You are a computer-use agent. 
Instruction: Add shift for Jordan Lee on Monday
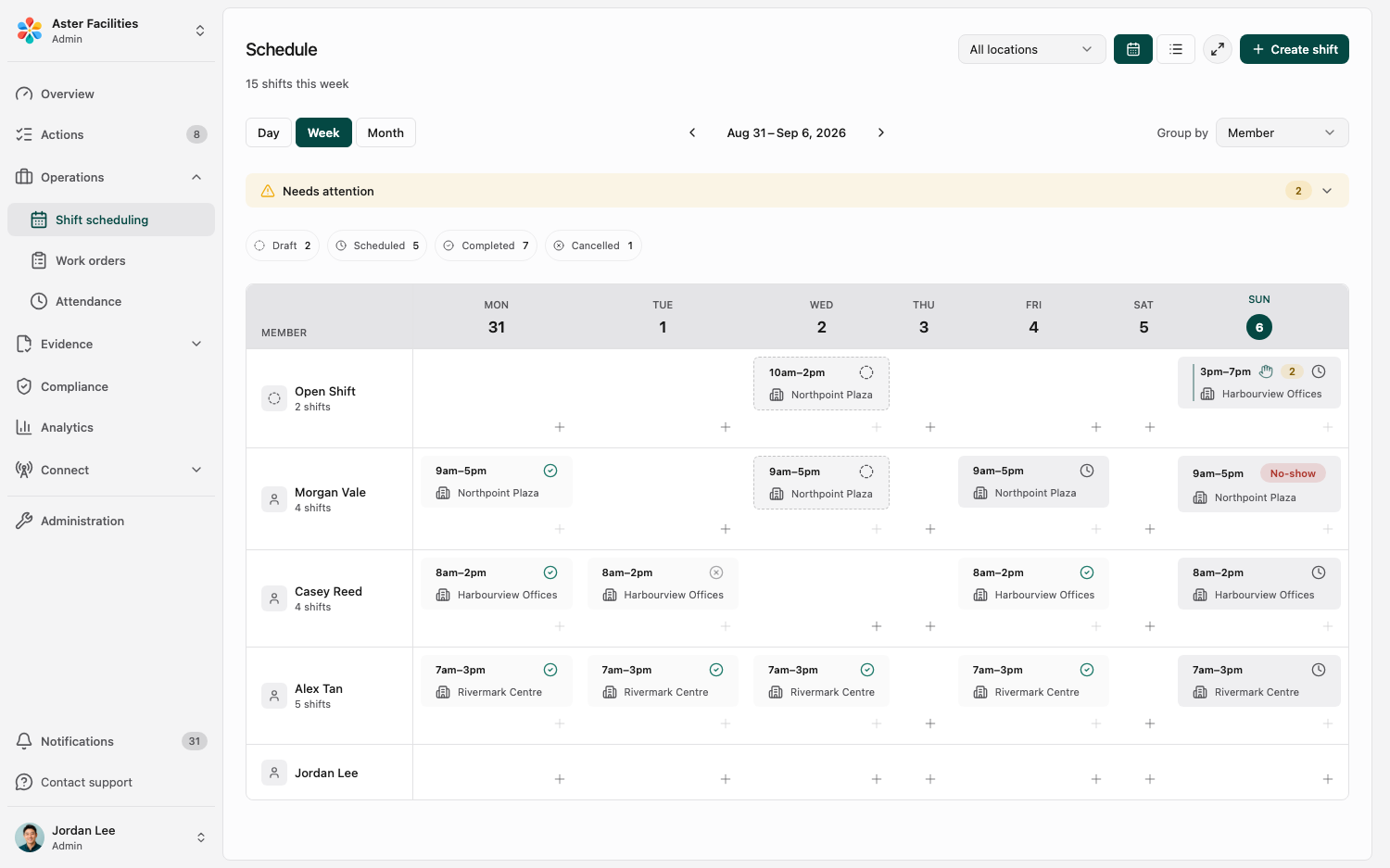(560, 779)
